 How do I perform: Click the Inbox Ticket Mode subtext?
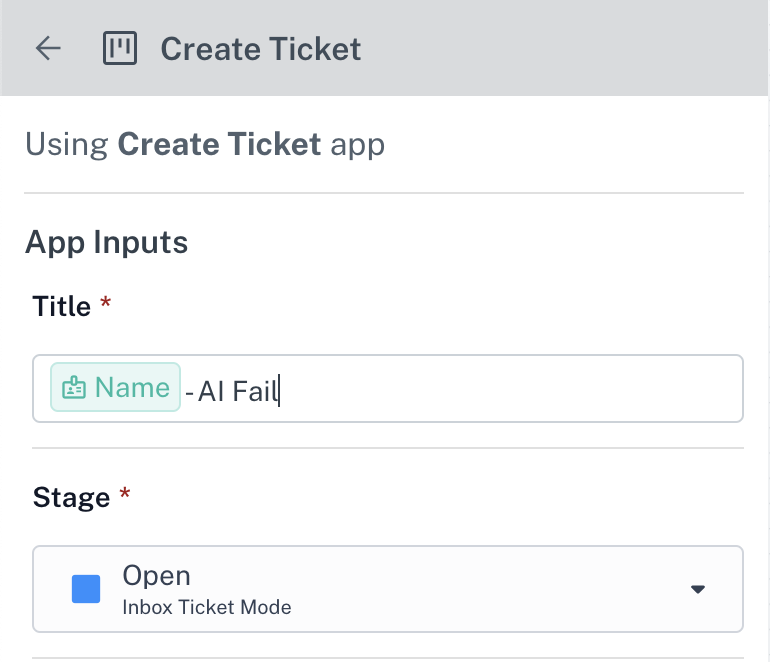tap(206, 607)
